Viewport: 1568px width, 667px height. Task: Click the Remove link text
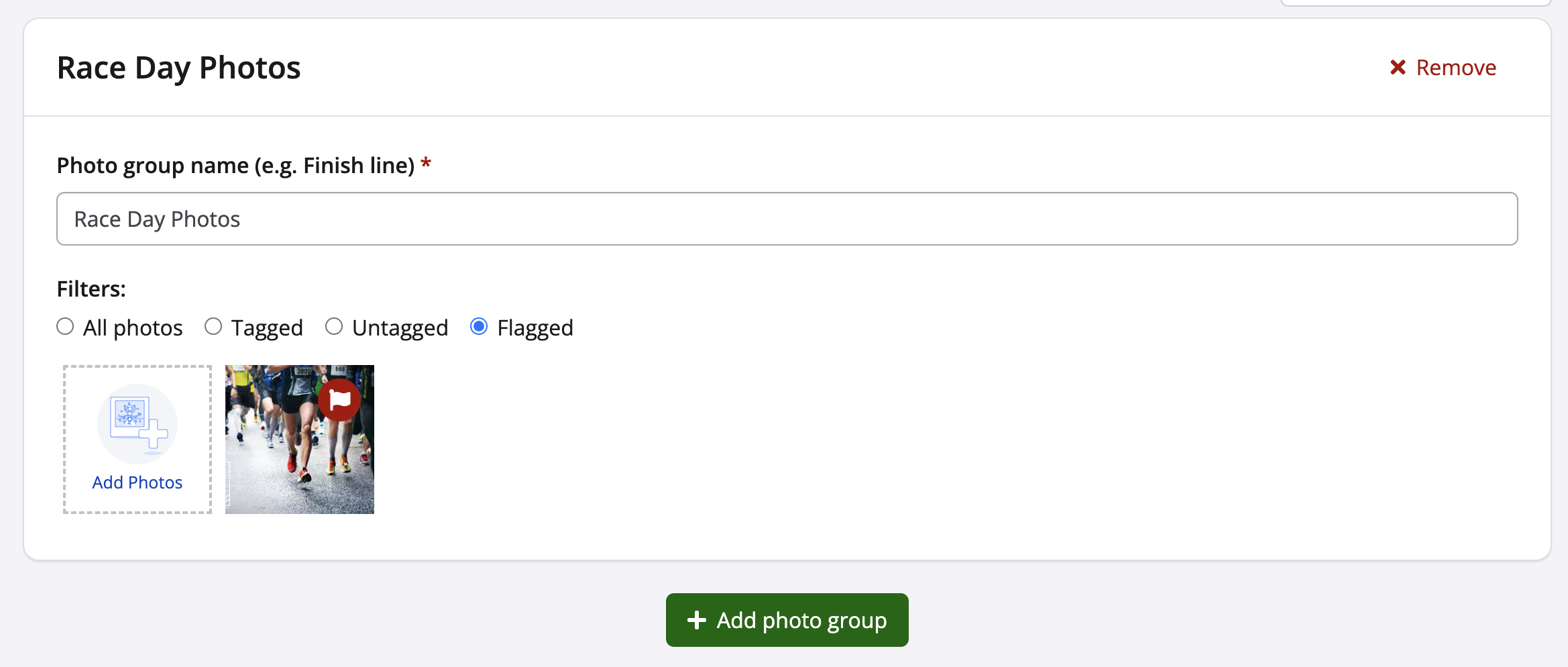click(x=1456, y=68)
